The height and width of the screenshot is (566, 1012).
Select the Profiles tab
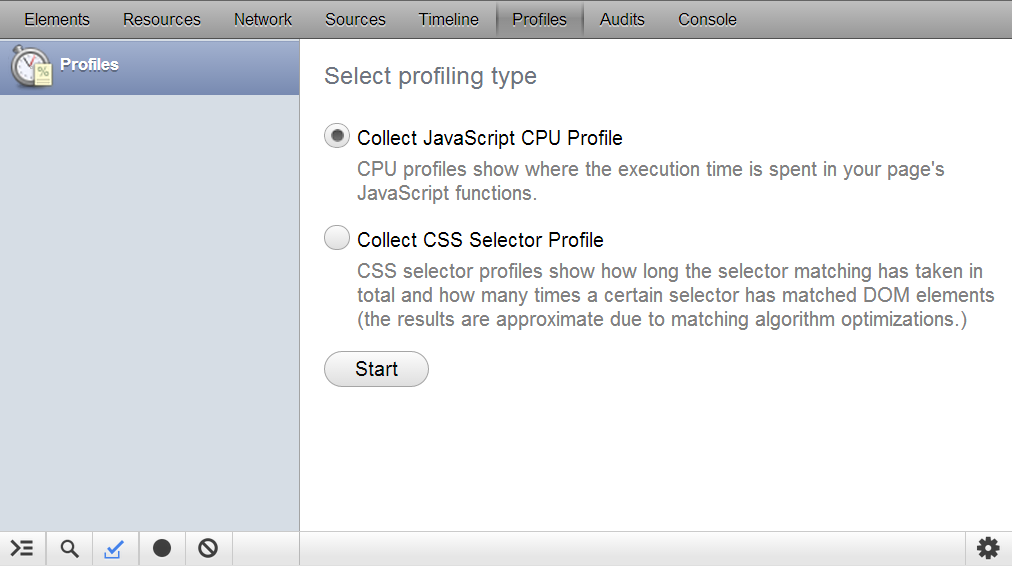pyautogui.click(x=539, y=19)
